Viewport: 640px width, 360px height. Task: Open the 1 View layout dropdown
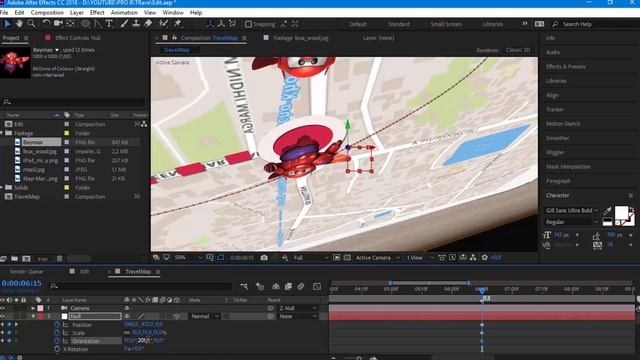pyautogui.click(x=419, y=258)
